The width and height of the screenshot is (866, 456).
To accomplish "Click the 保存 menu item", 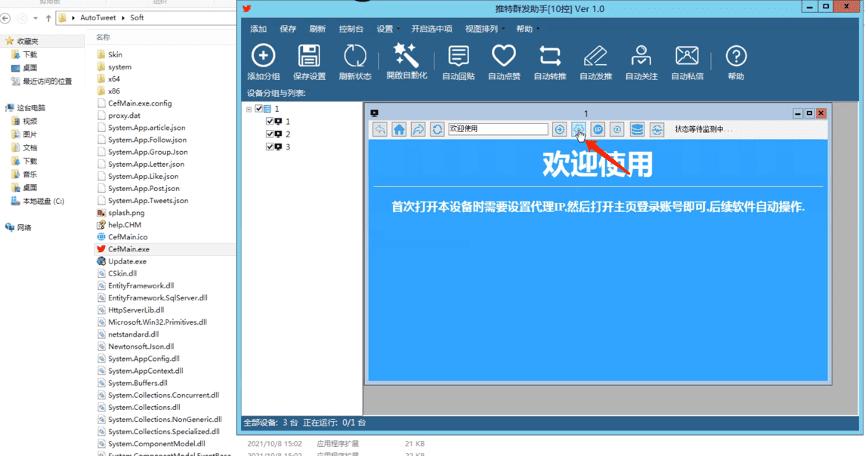I will [288, 29].
